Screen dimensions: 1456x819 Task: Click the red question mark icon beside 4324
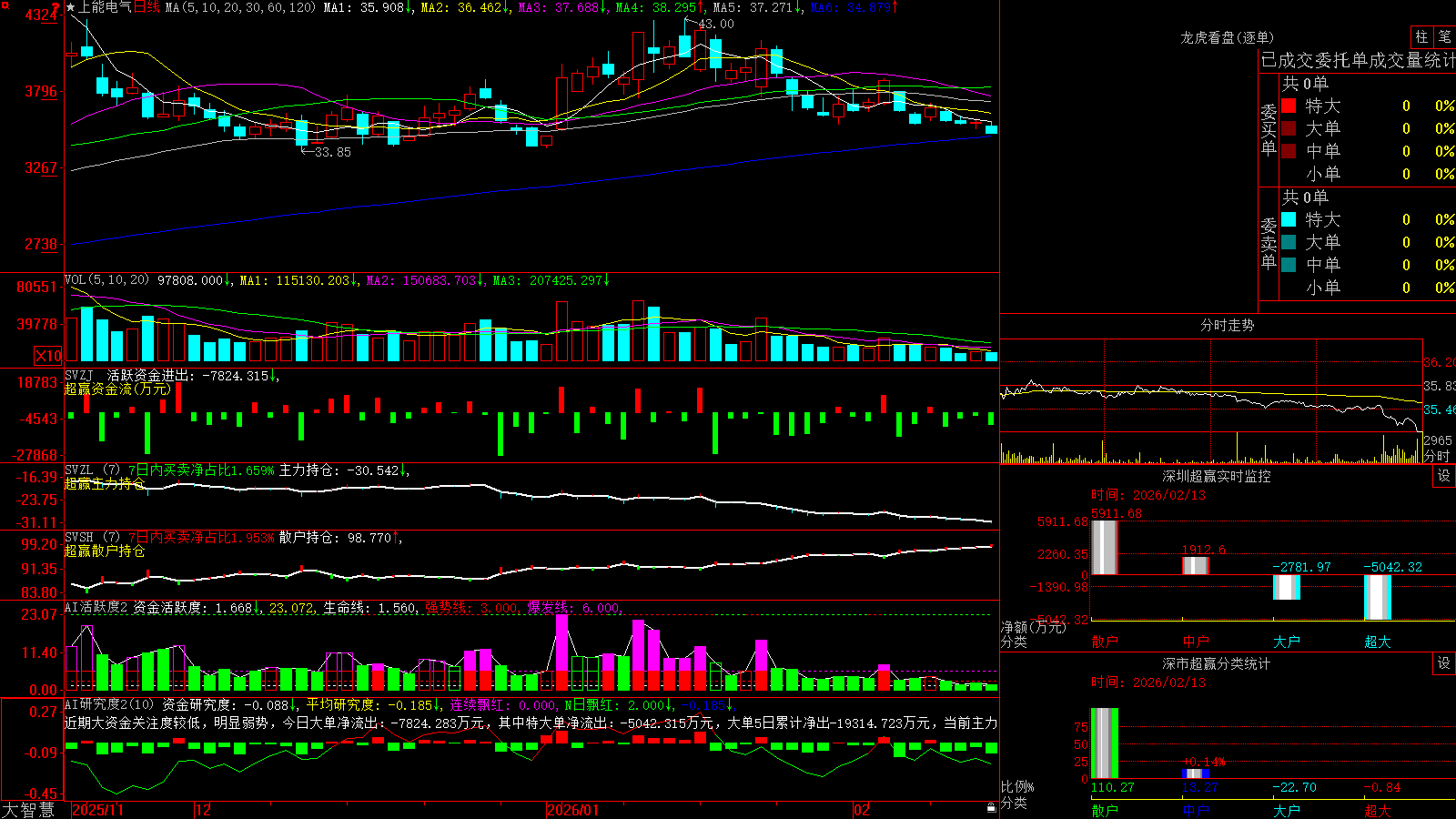pyautogui.click(x=56, y=9)
